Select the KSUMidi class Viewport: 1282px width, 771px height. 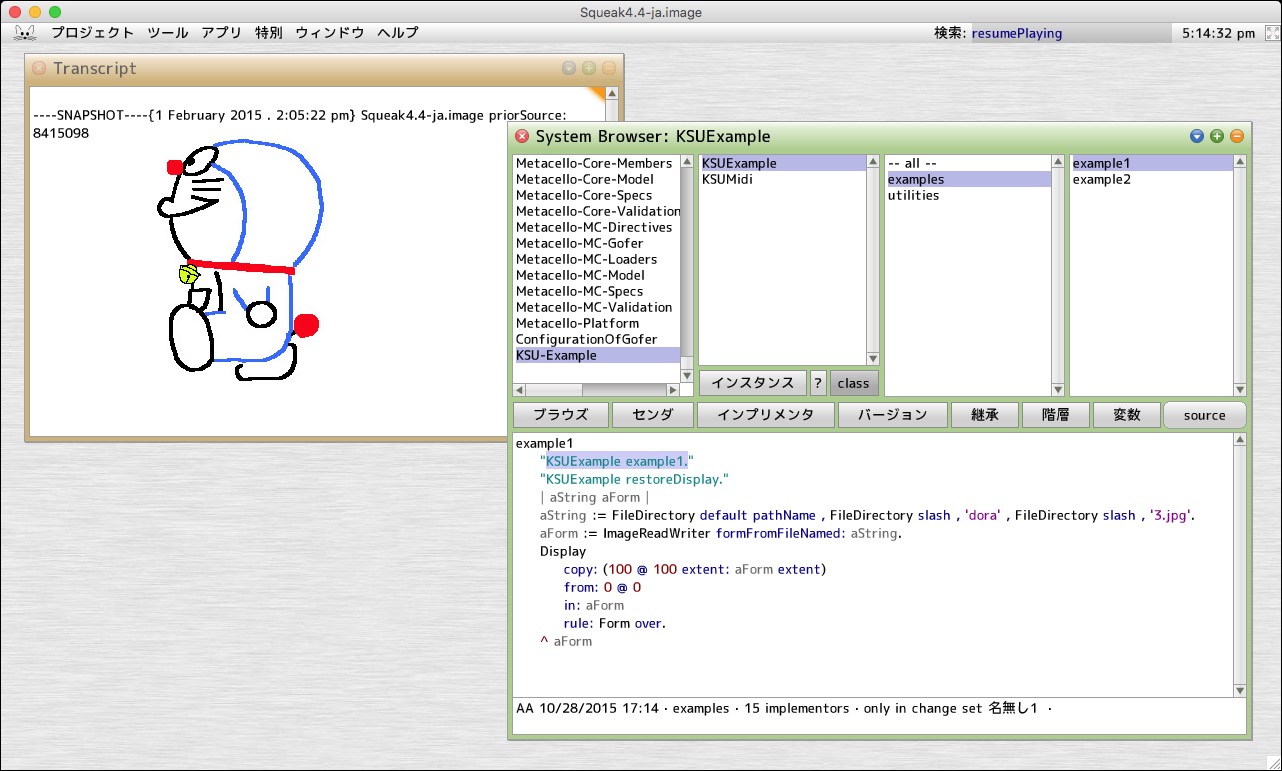coord(782,179)
